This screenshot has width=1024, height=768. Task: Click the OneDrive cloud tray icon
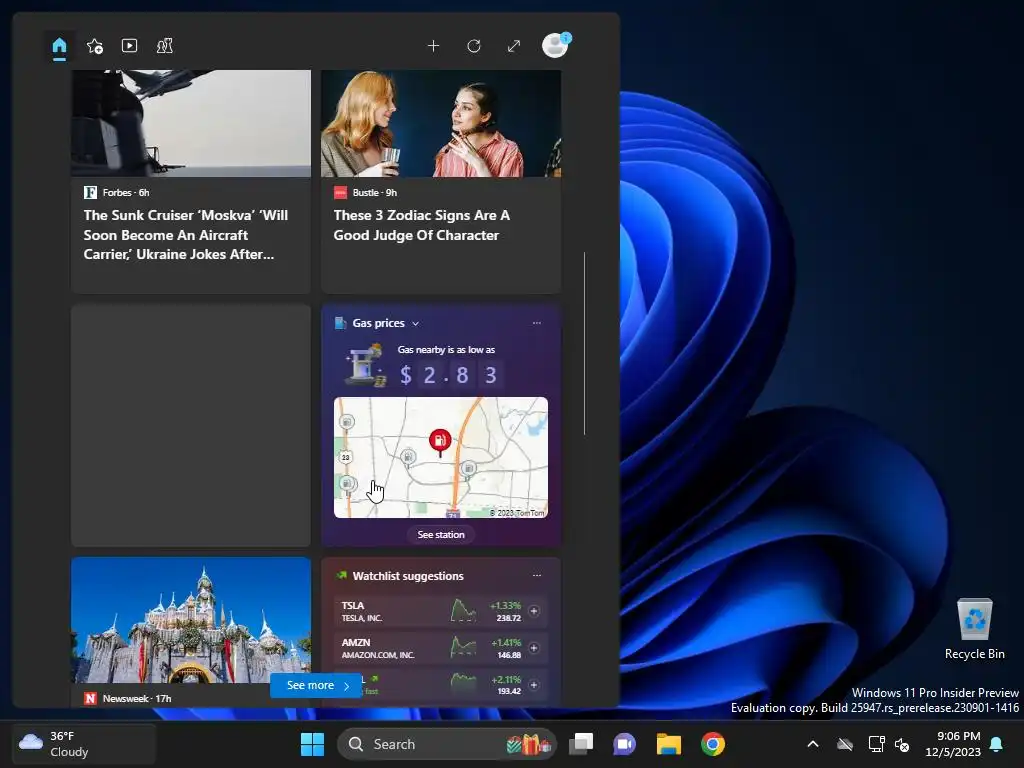pyautogui.click(x=845, y=744)
